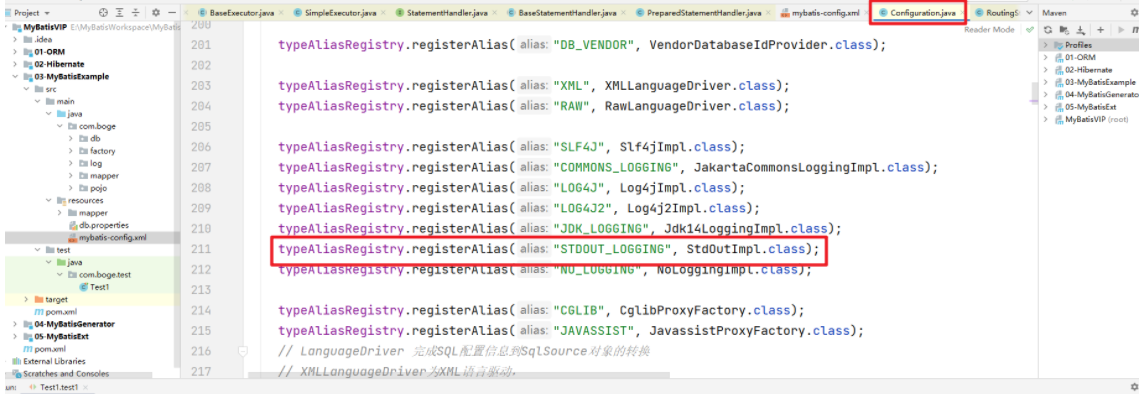Viewport: 1144px width, 394px height.
Task: Collapse the resources folder
Action: [50, 201]
